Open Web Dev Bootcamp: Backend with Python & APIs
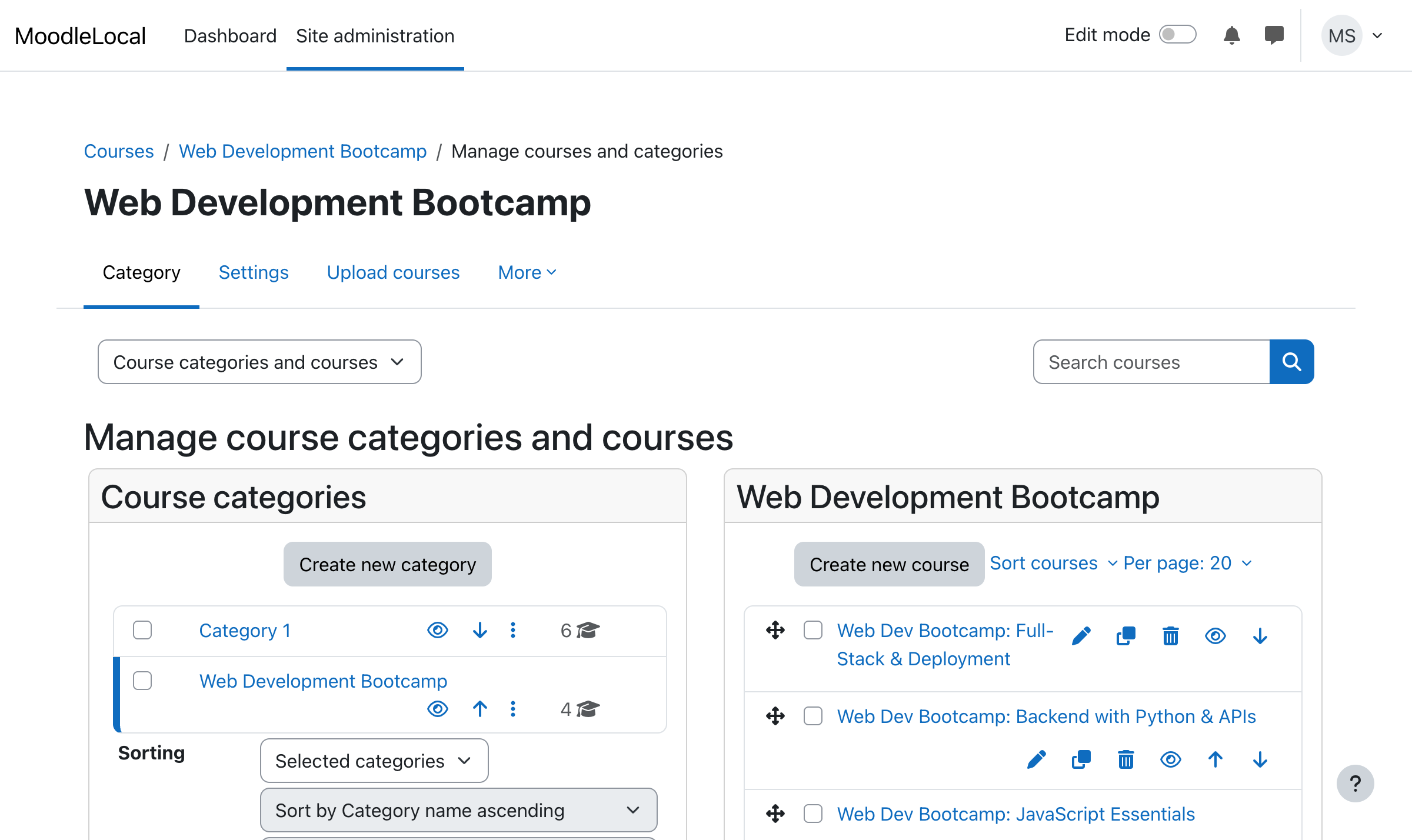 pos(1047,716)
